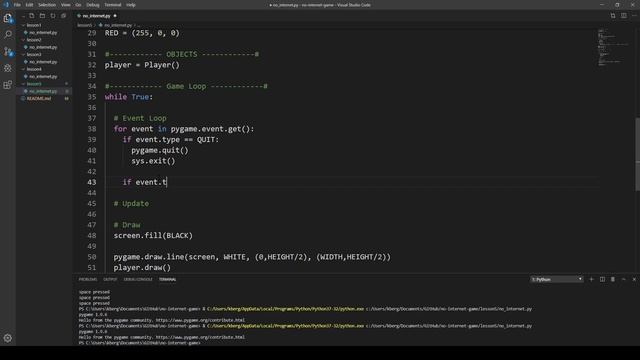Screen dimensions: 640x360
Task: Click the 'pygame.quit()' code line
Action: coord(160,150)
